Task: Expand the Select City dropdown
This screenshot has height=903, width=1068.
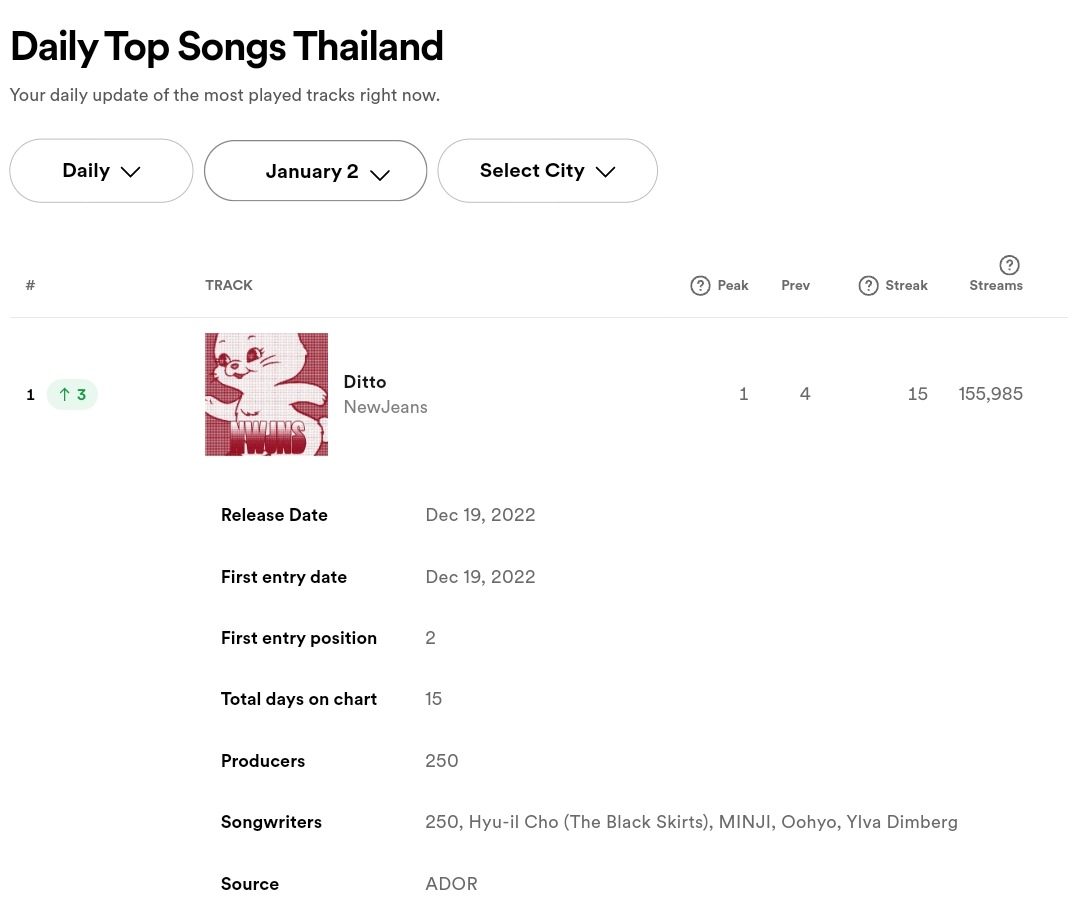Action: (x=547, y=171)
